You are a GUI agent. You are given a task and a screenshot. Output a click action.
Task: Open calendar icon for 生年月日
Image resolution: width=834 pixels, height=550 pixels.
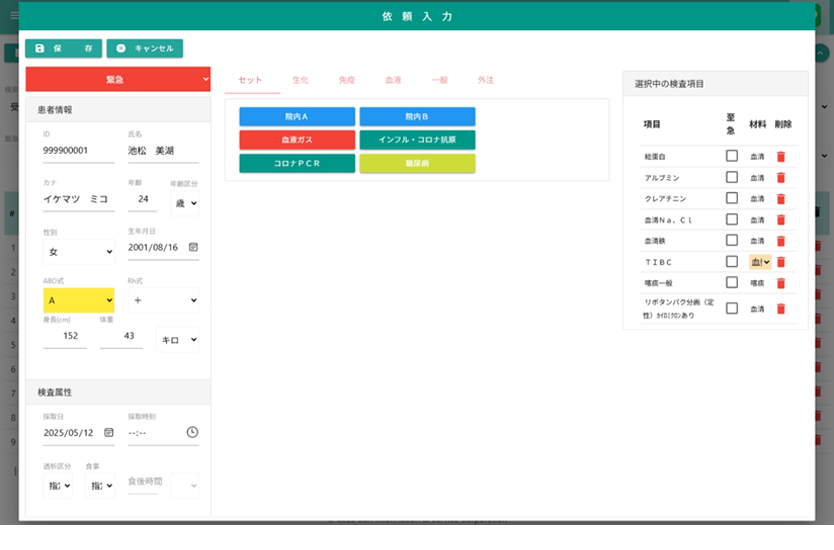(x=193, y=247)
